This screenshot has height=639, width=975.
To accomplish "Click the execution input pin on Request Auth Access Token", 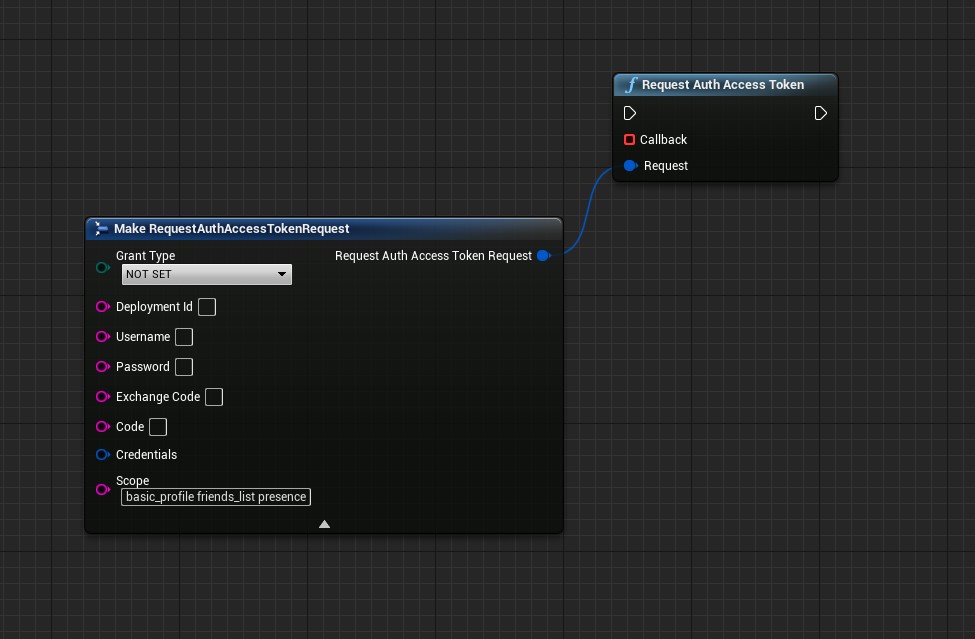I will pos(630,114).
